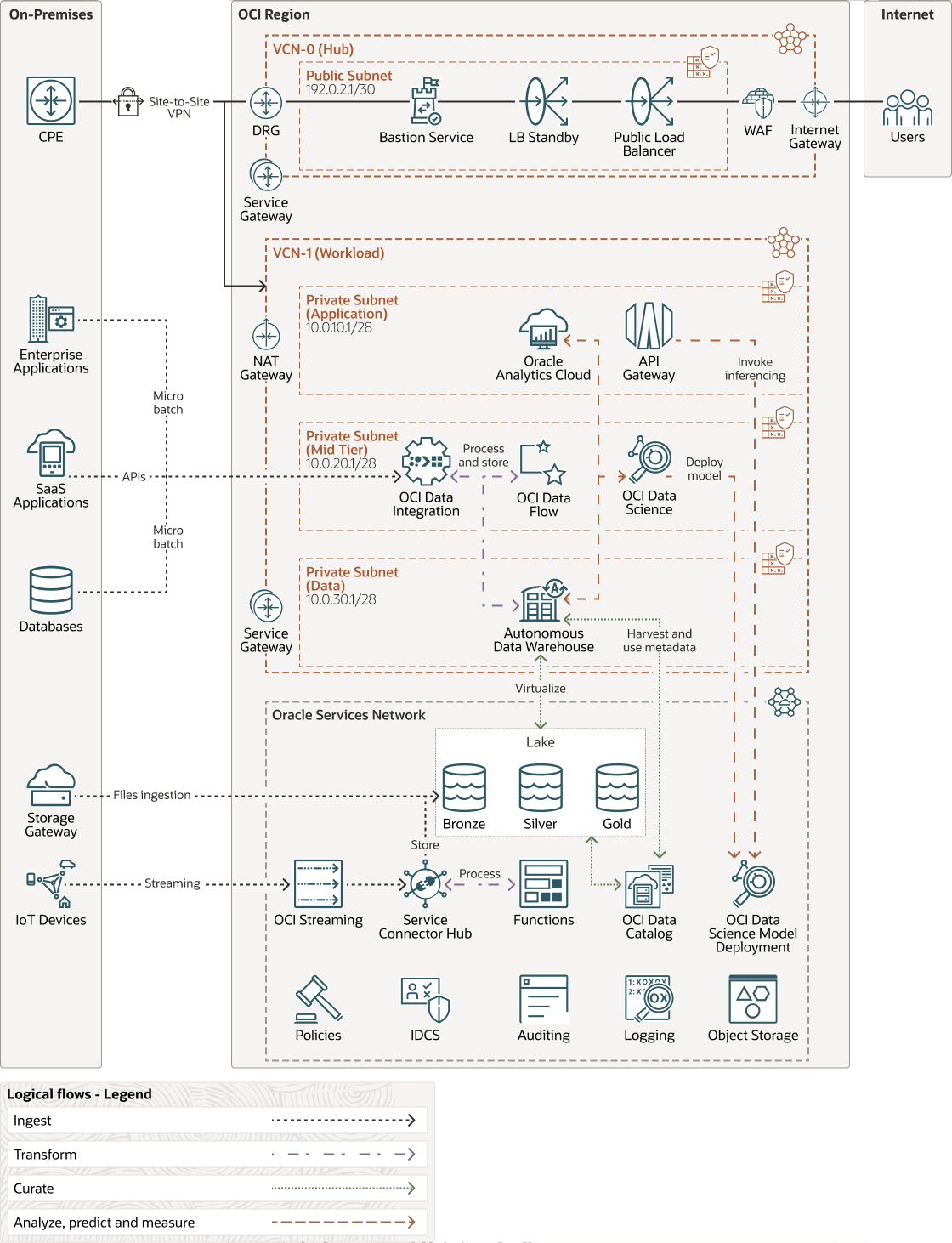Click the 10.0.30.1/28 subnet address
952x1243 pixels.
341,599
